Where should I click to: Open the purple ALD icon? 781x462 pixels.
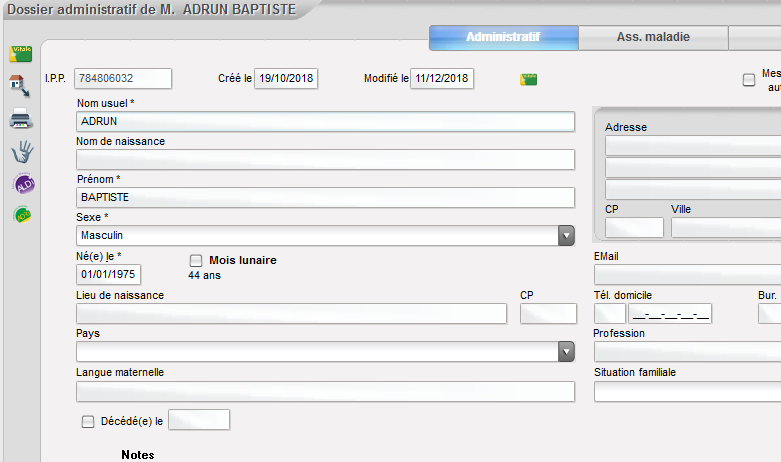point(21,184)
